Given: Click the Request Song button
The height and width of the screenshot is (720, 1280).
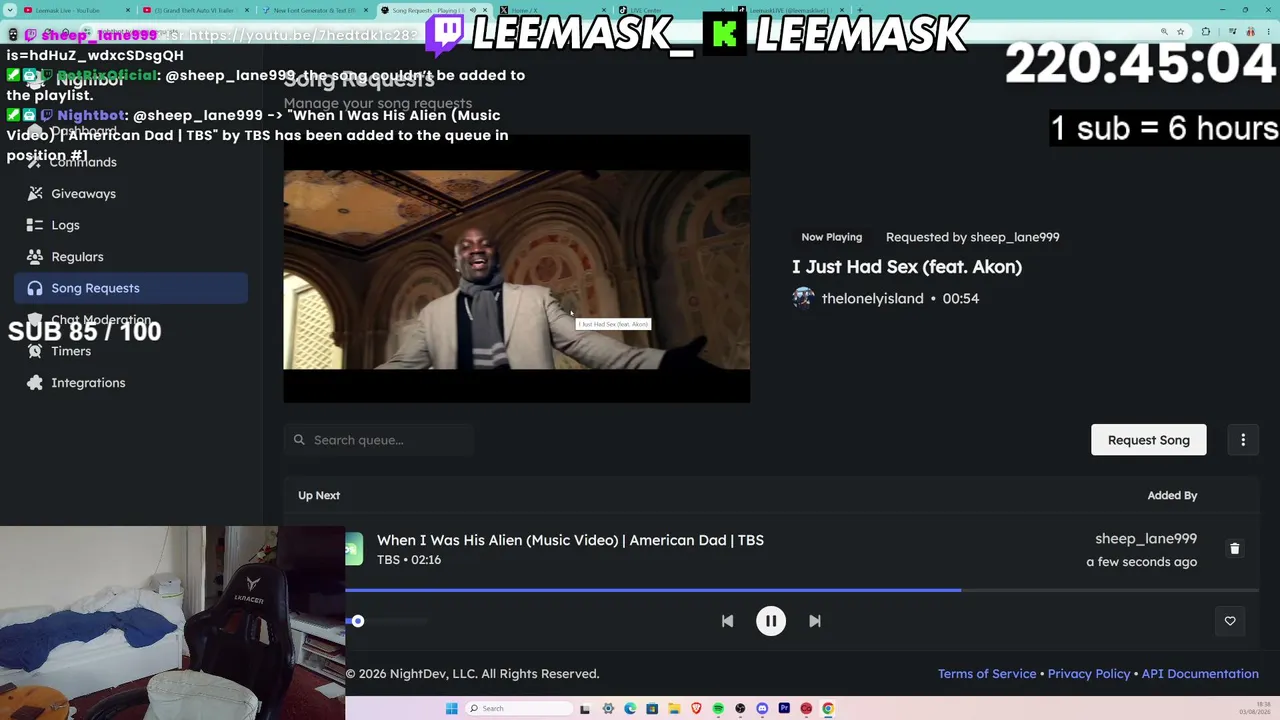Looking at the screenshot, I should (1149, 440).
